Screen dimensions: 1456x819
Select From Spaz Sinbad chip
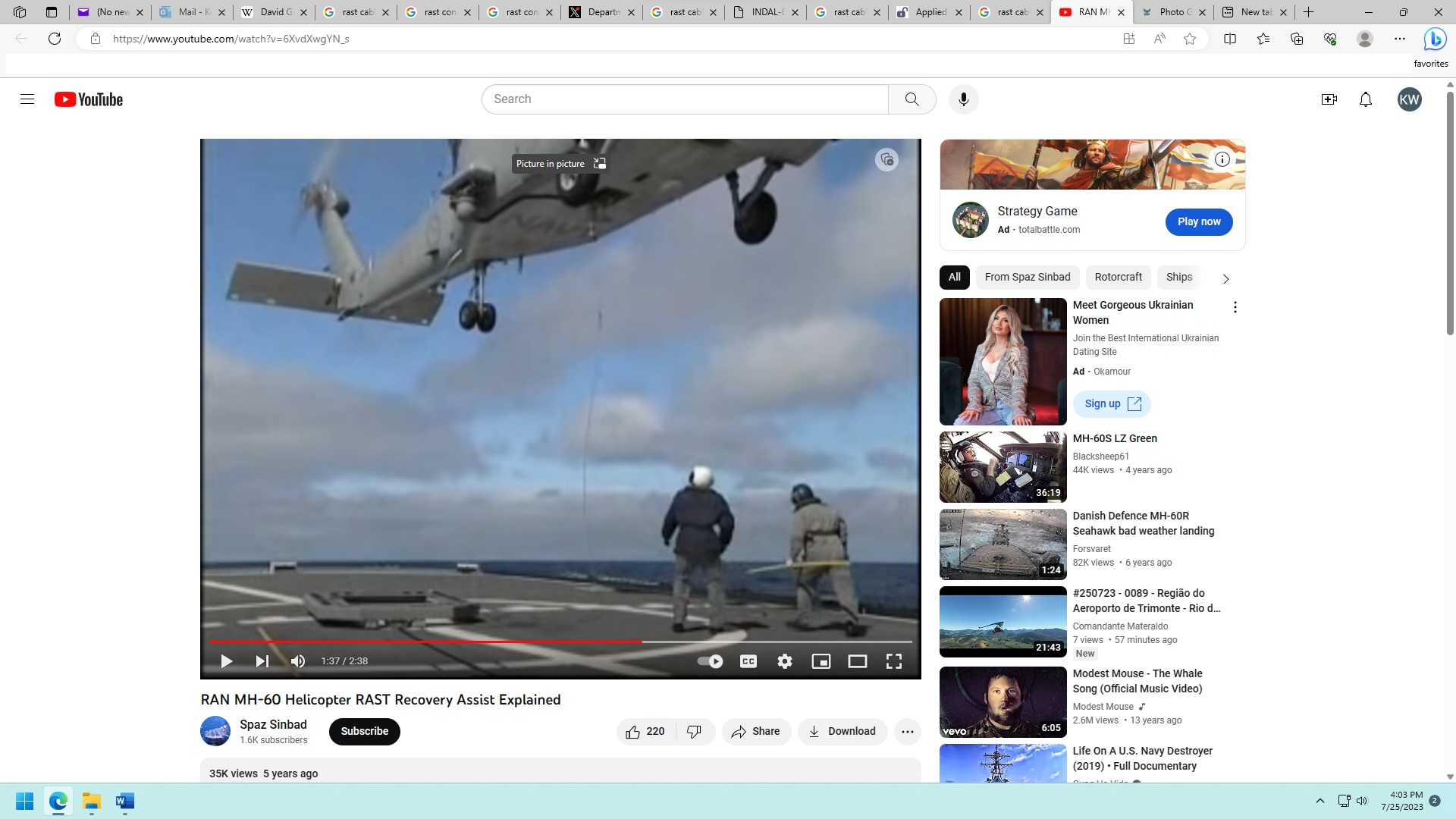click(1028, 278)
